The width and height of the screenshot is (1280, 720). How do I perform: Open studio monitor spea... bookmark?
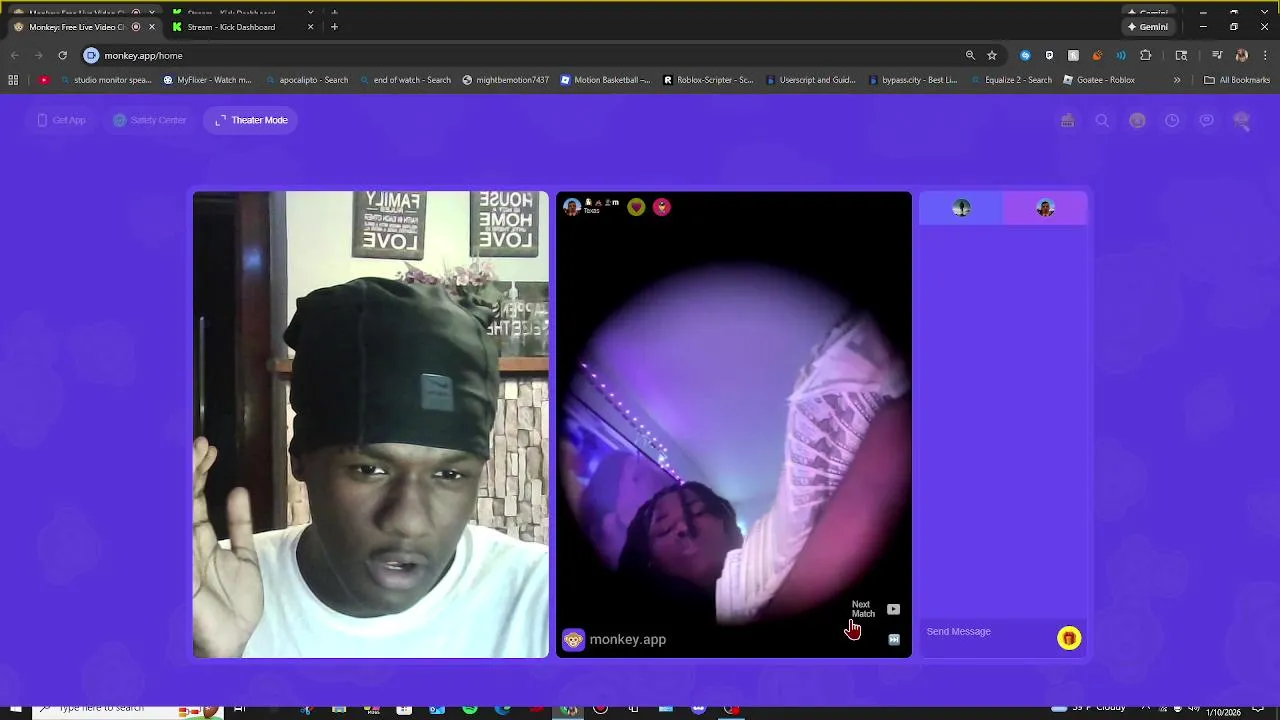[106, 80]
